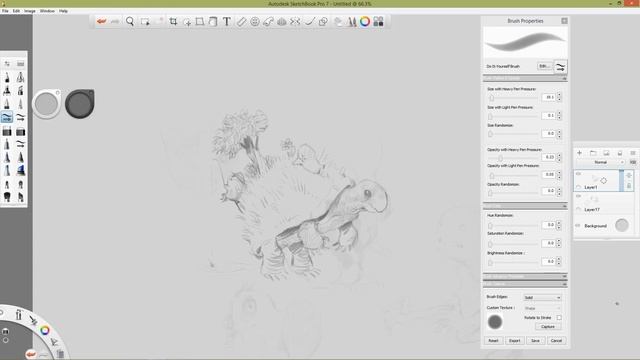Open the Copic color library icon
This screenshot has width=640, height=360.
point(378,21)
